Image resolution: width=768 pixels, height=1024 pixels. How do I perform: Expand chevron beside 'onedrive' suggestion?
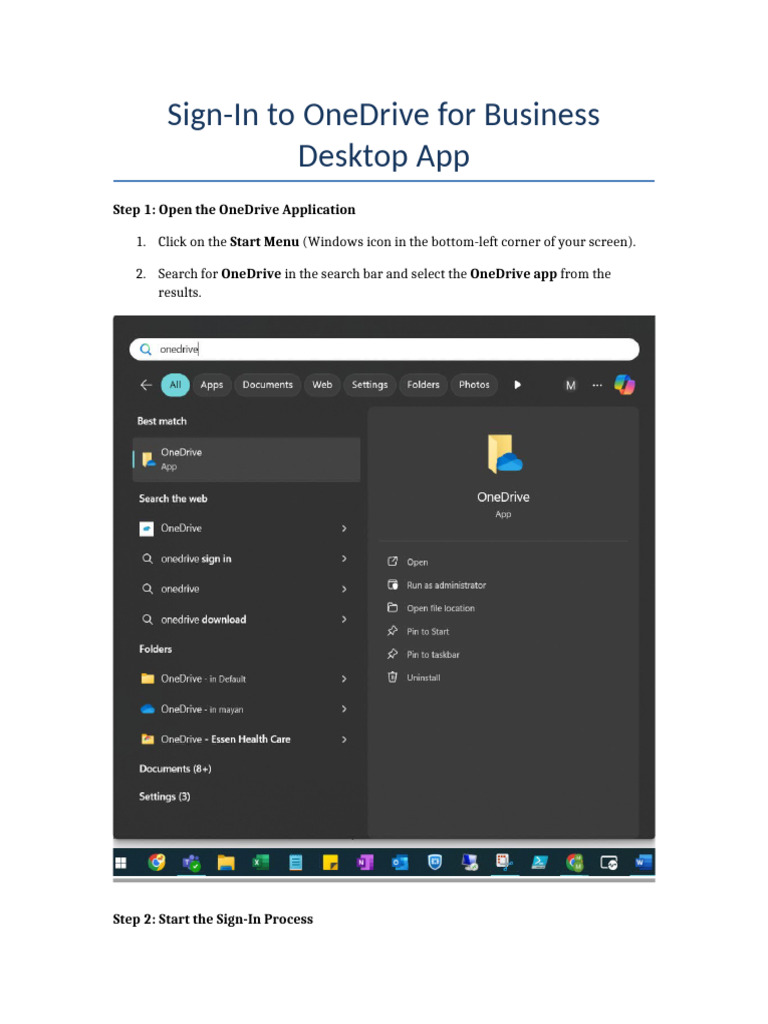pyautogui.click(x=344, y=589)
